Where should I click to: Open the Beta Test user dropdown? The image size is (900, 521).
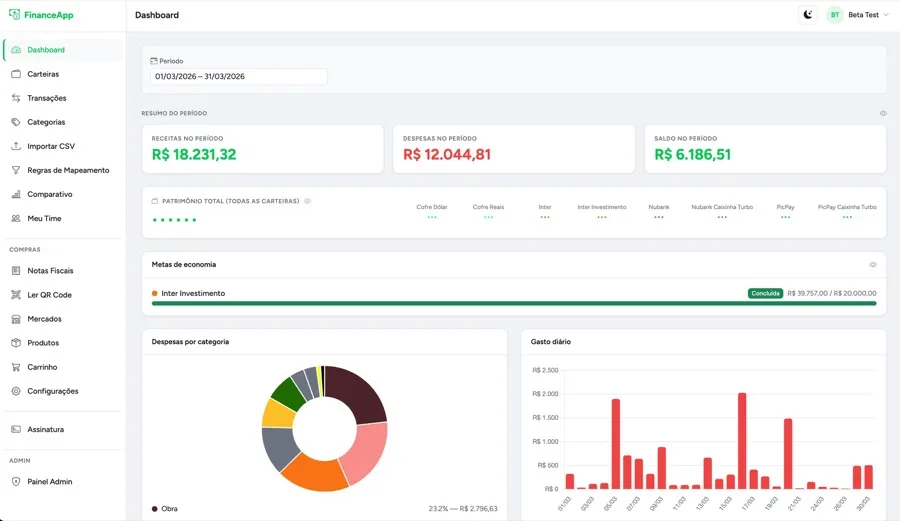tap(859, 15)
